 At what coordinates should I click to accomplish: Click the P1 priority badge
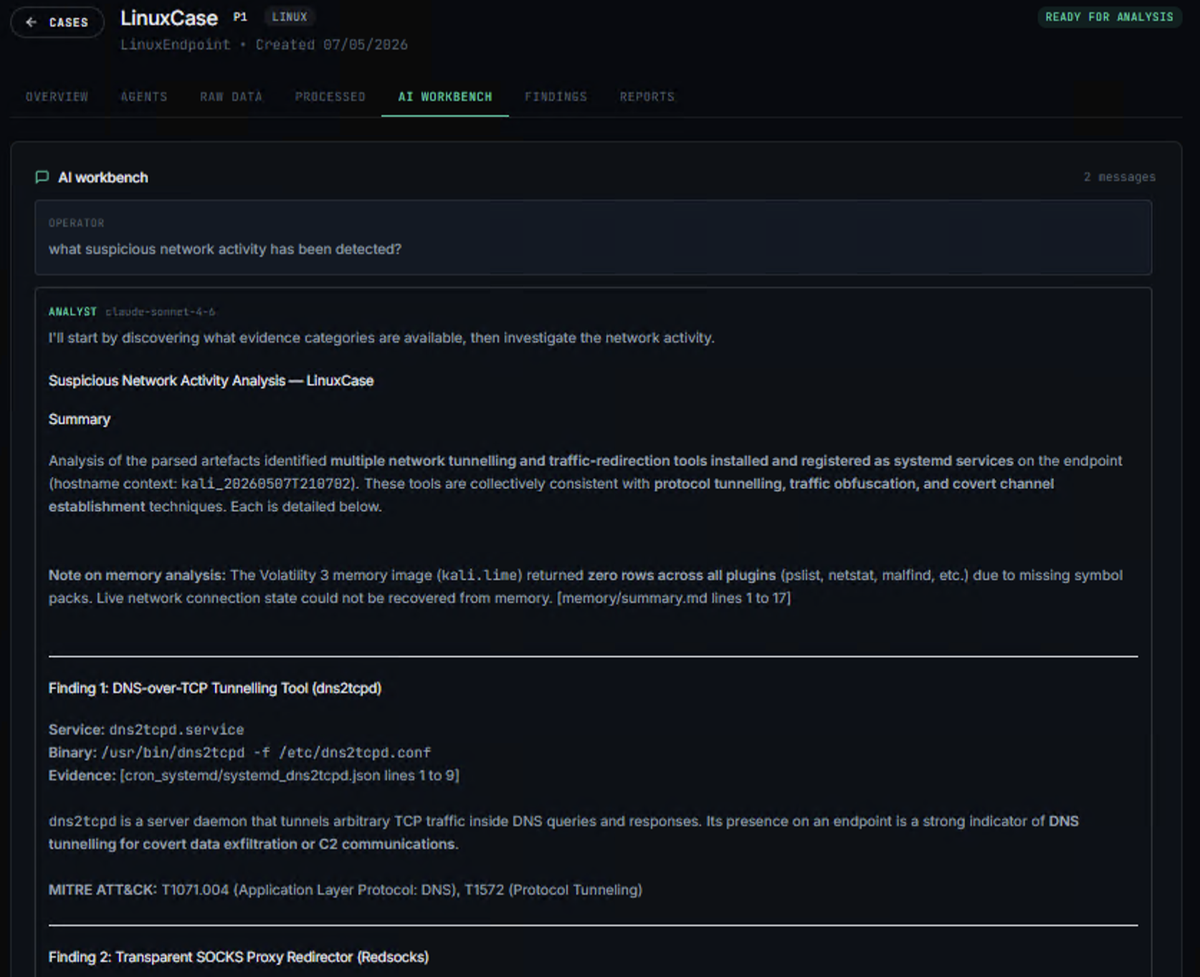click(240, 17)
